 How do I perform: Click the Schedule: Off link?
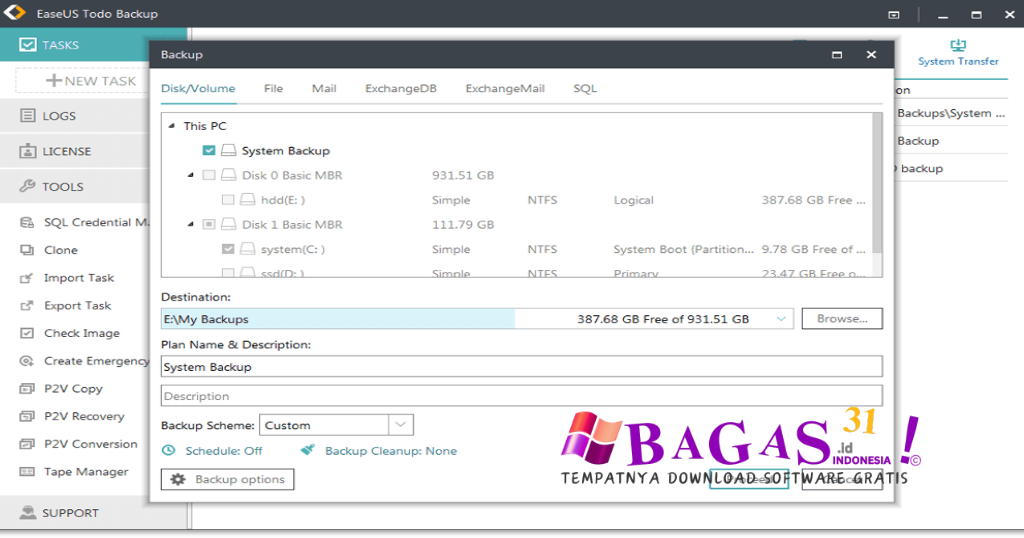pyautogui.click(x=223, y=451)
